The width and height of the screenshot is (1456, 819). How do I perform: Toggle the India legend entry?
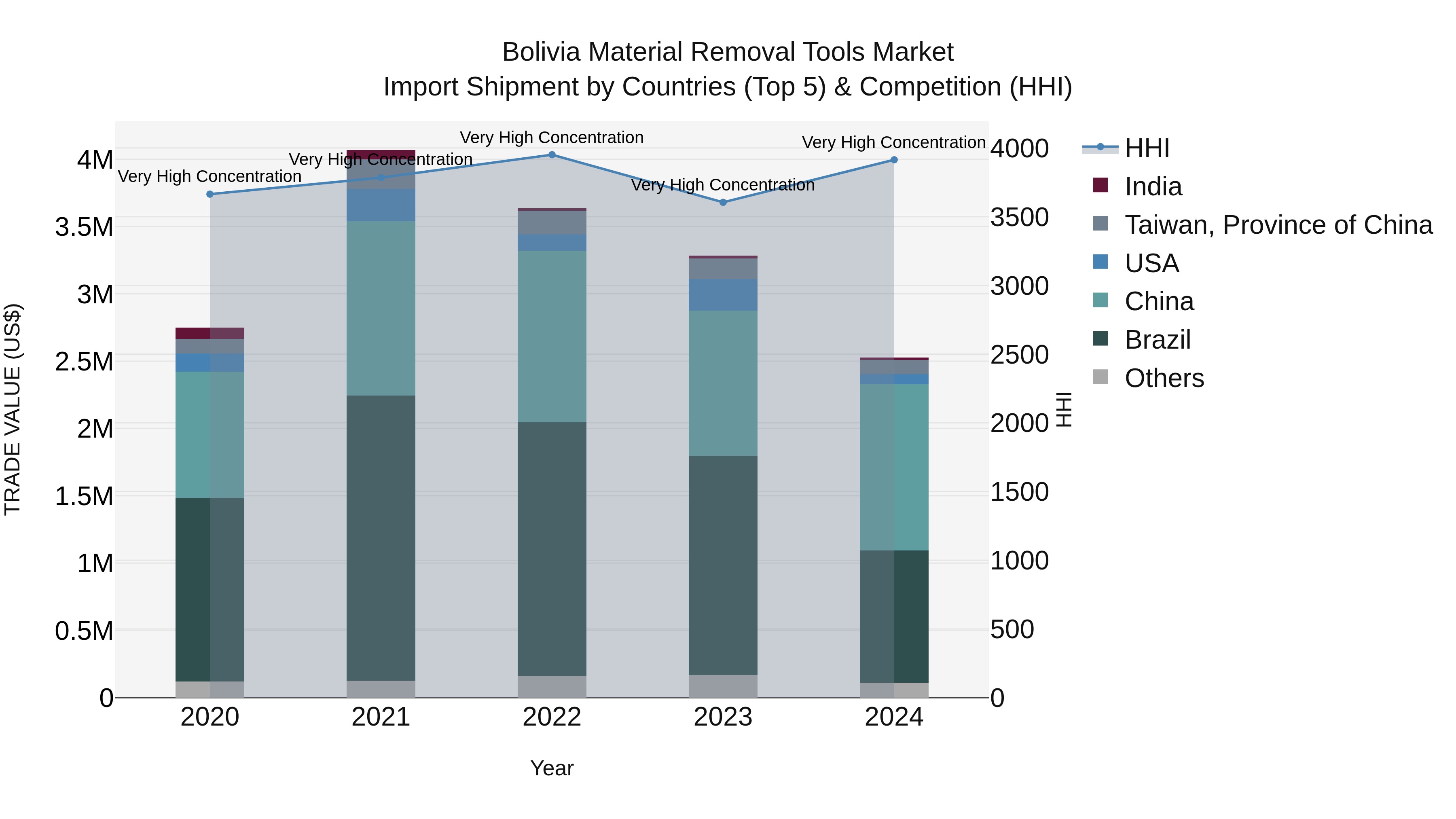pyautogui.click(x=1137, y=186)
